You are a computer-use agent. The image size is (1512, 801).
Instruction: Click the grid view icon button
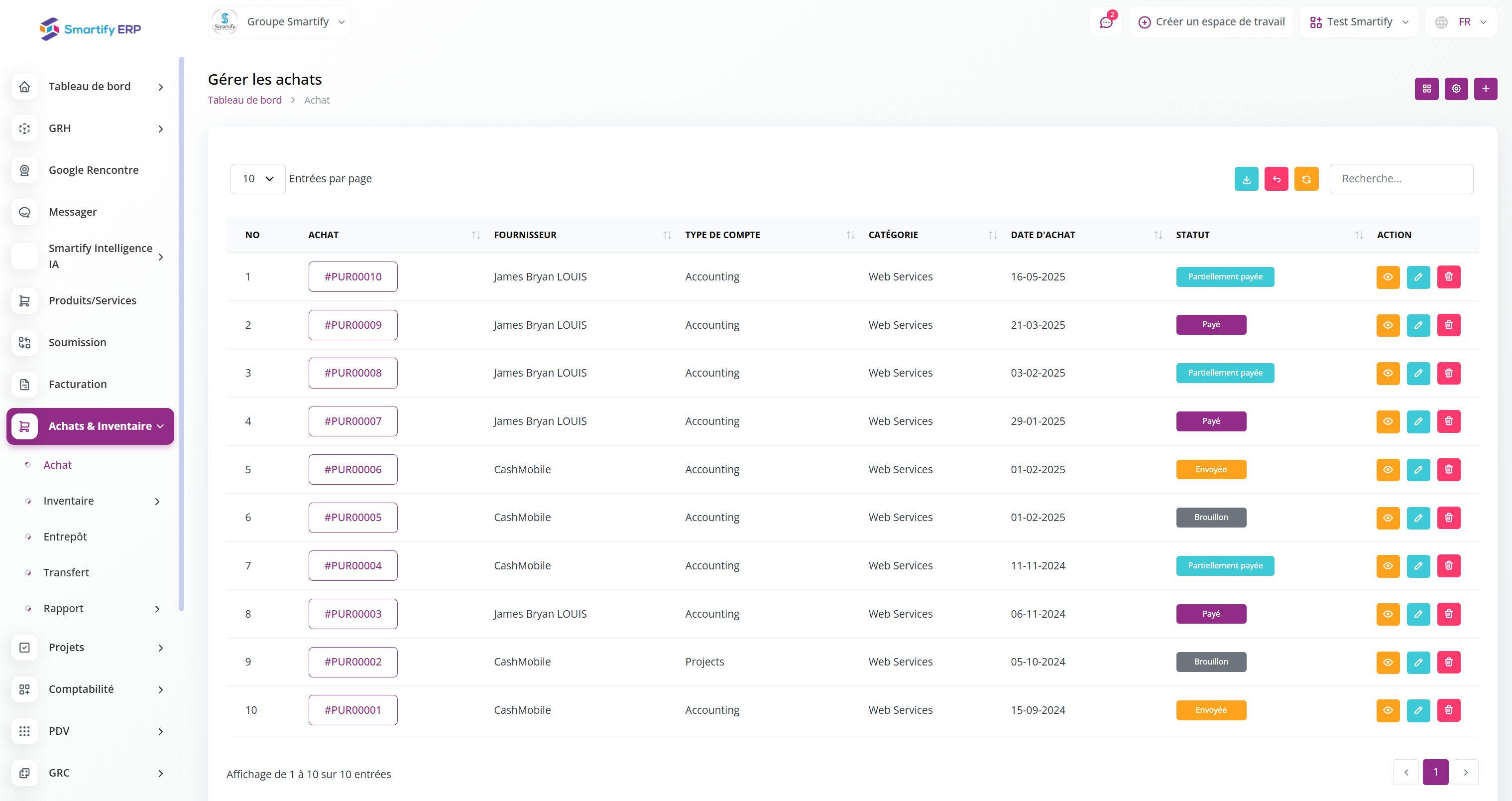[x=1426, y=89]
